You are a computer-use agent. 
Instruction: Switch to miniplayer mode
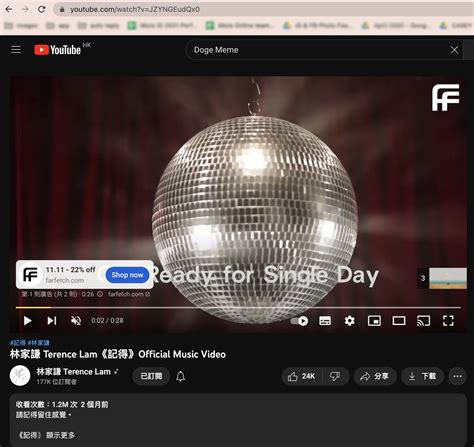[374, 321]
